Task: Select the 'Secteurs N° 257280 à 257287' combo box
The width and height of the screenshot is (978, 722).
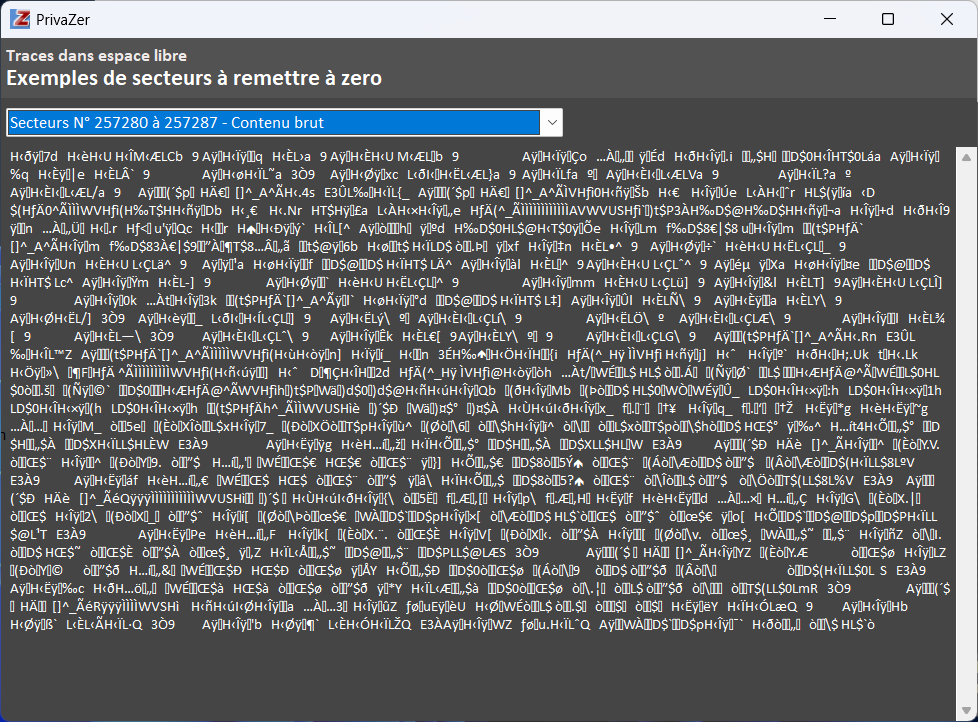Action: pos(272,122)
